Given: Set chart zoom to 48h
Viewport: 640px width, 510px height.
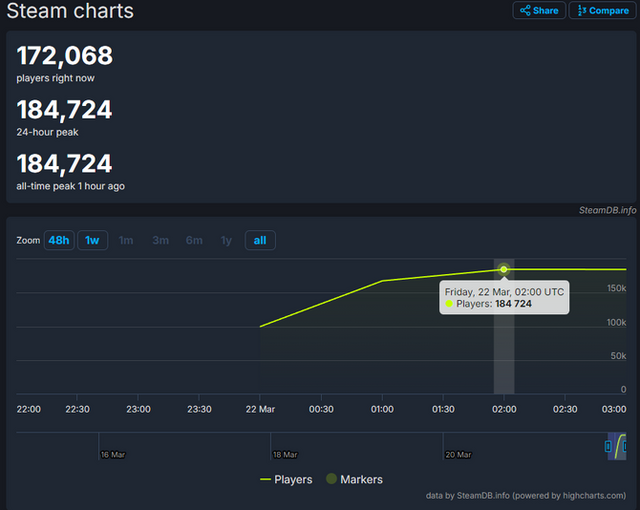Looking at the screenshot, I should click(59, 240).
